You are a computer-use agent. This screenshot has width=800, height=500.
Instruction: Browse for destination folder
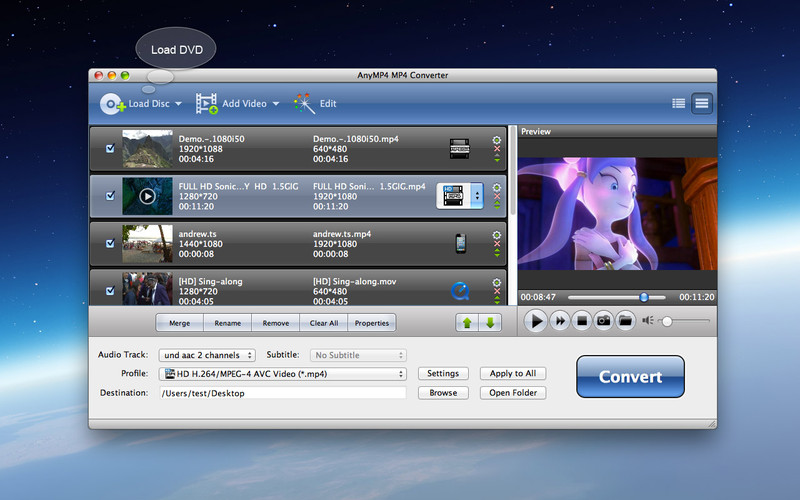coord(443,393)
